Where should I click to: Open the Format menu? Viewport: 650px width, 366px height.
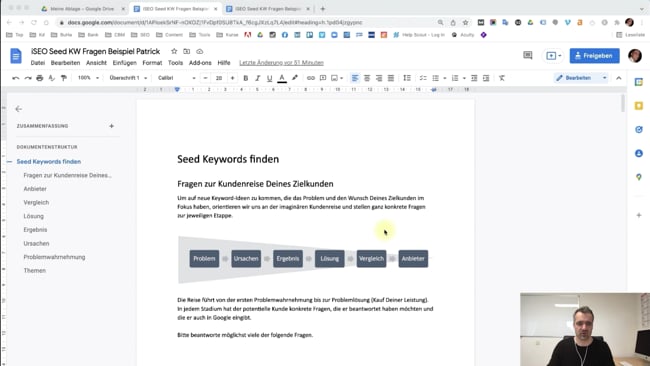[x=152, y=63]
